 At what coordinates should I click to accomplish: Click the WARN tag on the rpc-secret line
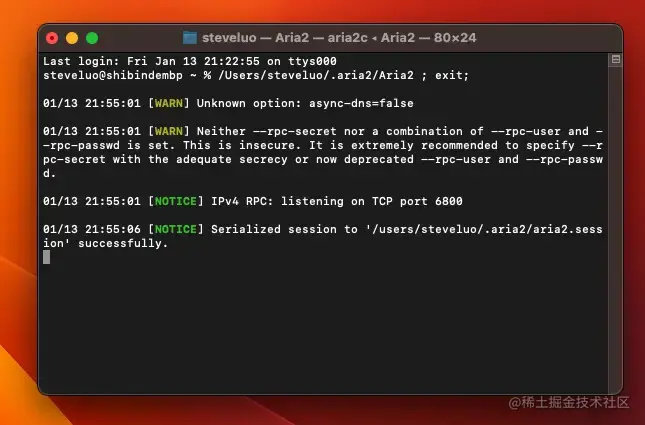[169, 131]
